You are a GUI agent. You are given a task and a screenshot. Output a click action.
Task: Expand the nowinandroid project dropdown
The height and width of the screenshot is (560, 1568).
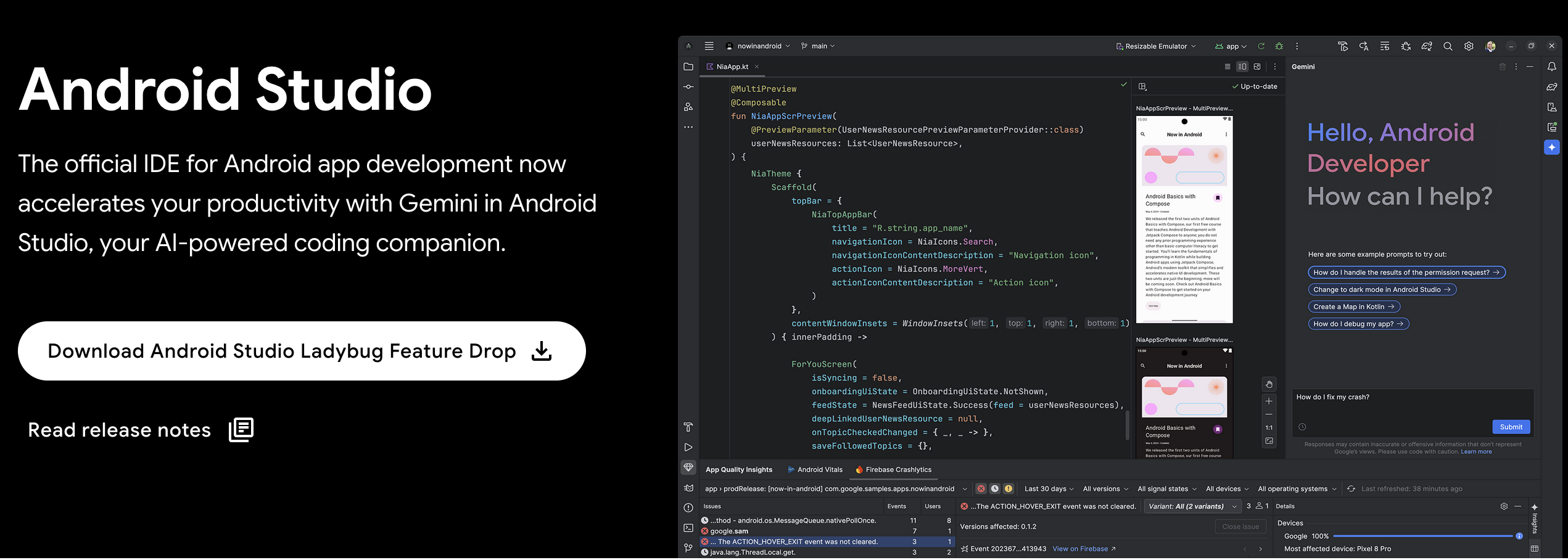(757, 46)
